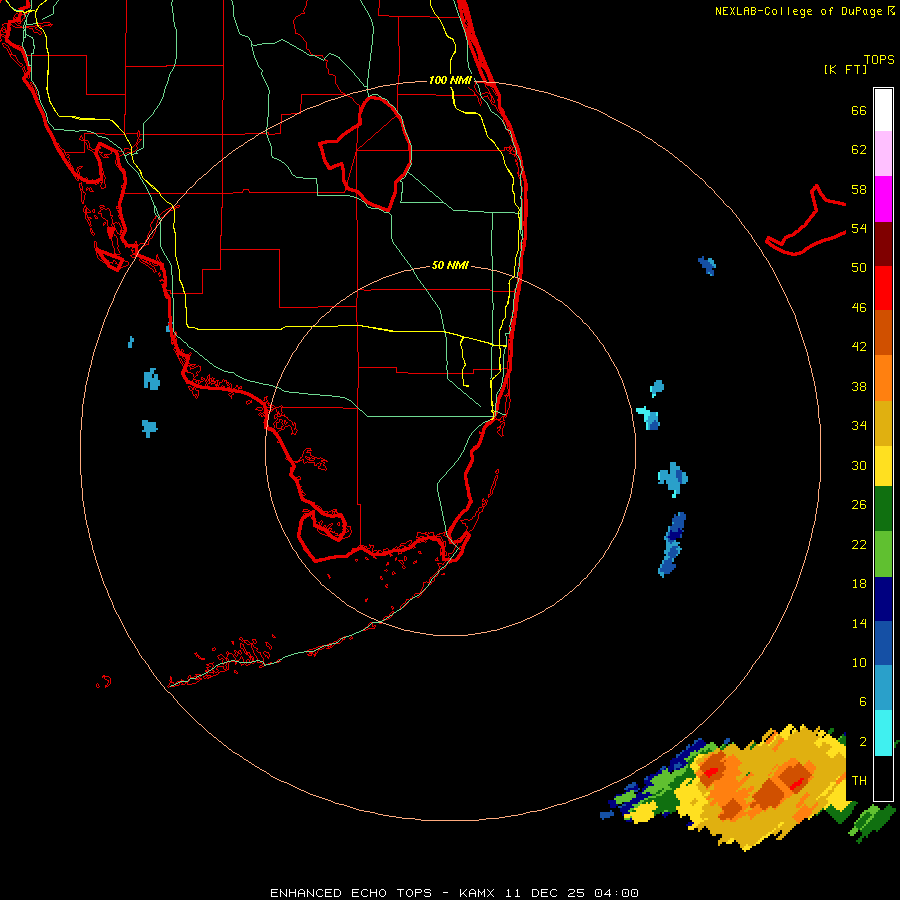900x900 pixels.
Task: Select the white 66 kft legend swatch
Action: (883, 110)
